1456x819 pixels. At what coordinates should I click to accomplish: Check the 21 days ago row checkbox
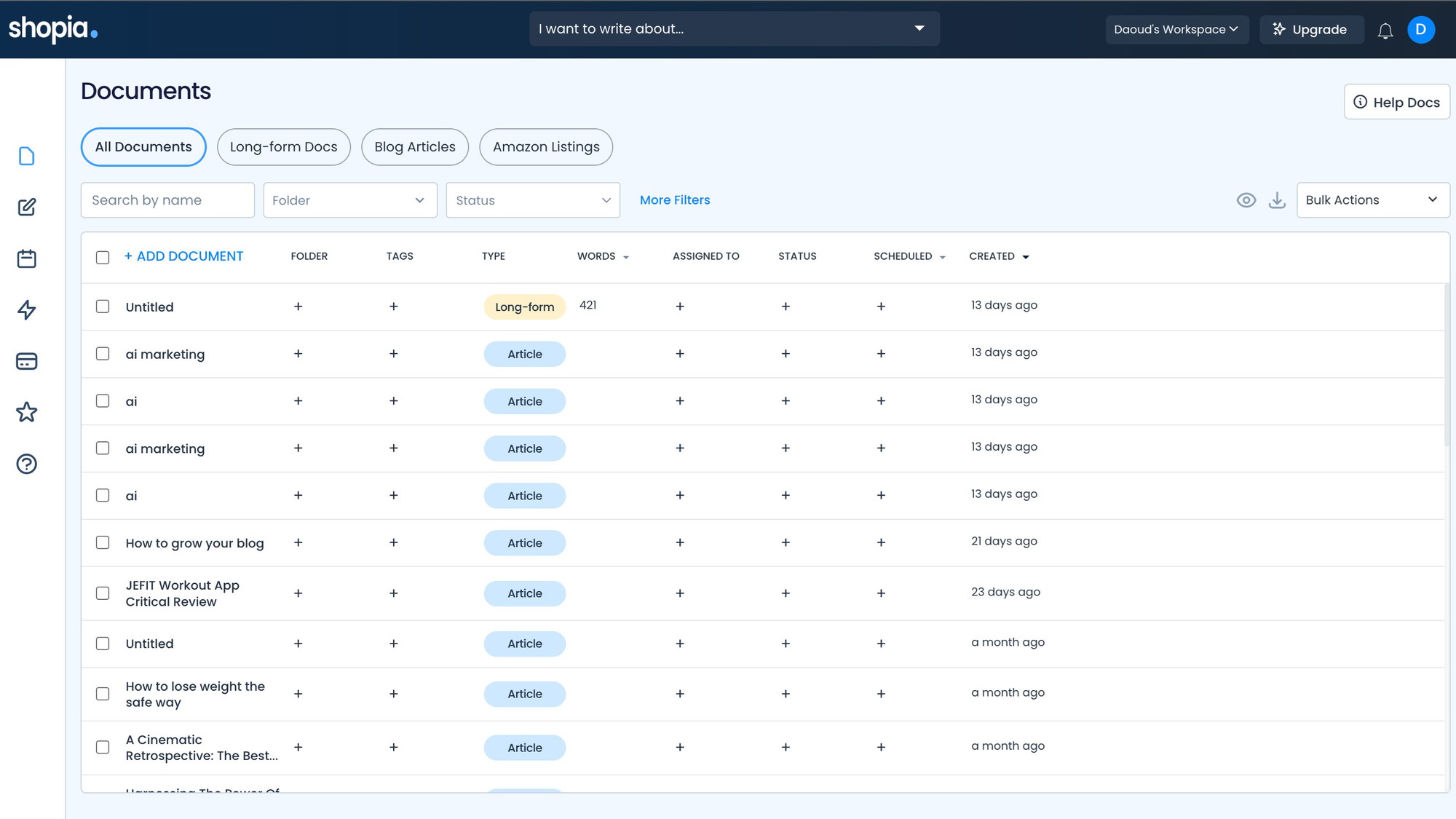[x=103, y=542]
